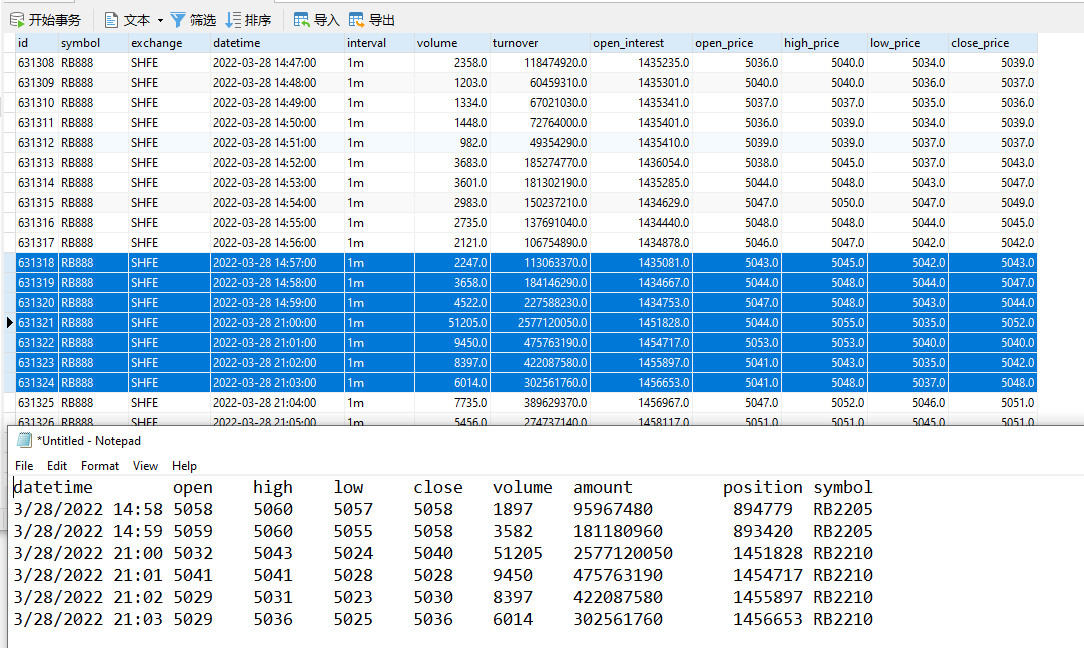
Task: Select datetime cell 2022-03-28 21:03:00
Action: click(x=277, y=384)
